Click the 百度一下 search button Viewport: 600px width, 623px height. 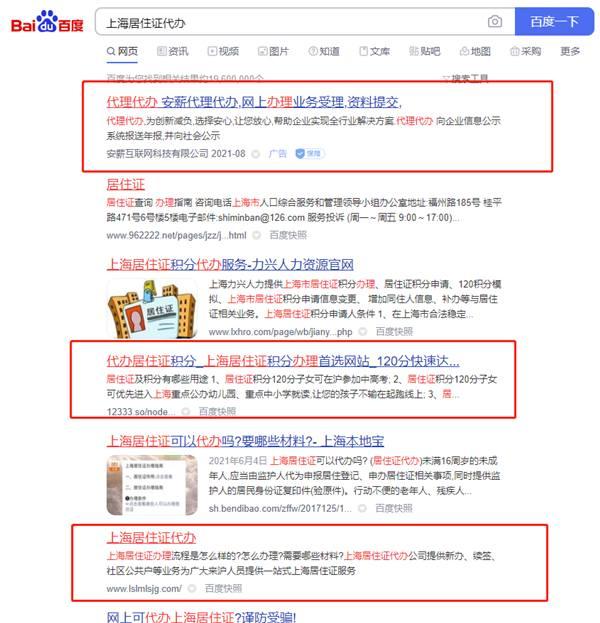coord(554,21)
